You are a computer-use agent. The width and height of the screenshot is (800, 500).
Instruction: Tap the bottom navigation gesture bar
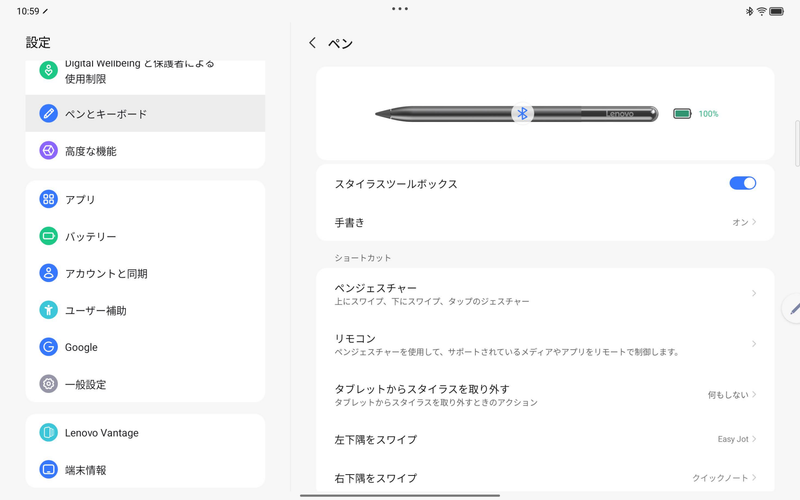point(399,495)
